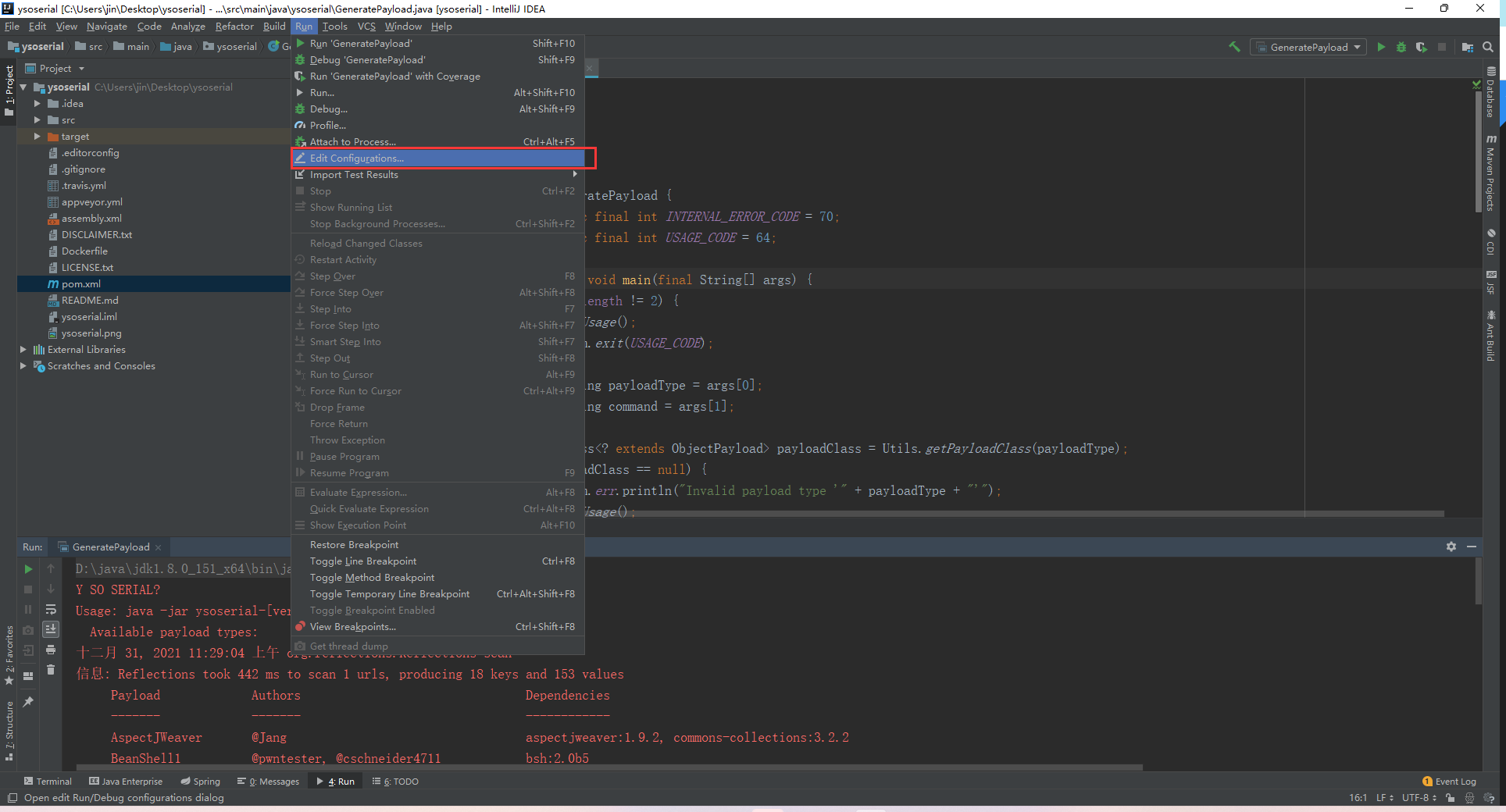
Task: Open the TODO tool window
Action: click(395, 782)
